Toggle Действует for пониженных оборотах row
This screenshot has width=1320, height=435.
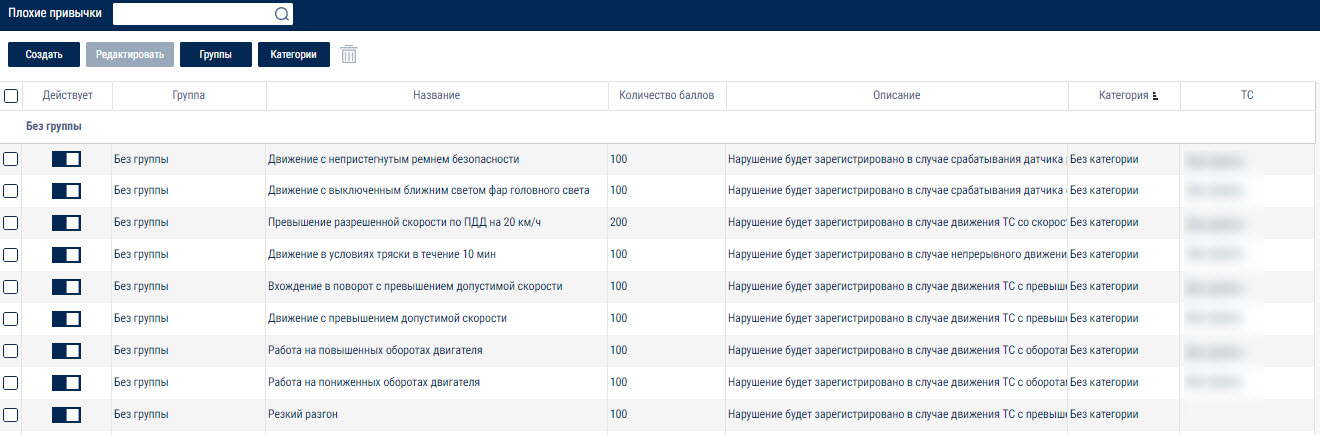click(x=66, y=383)
